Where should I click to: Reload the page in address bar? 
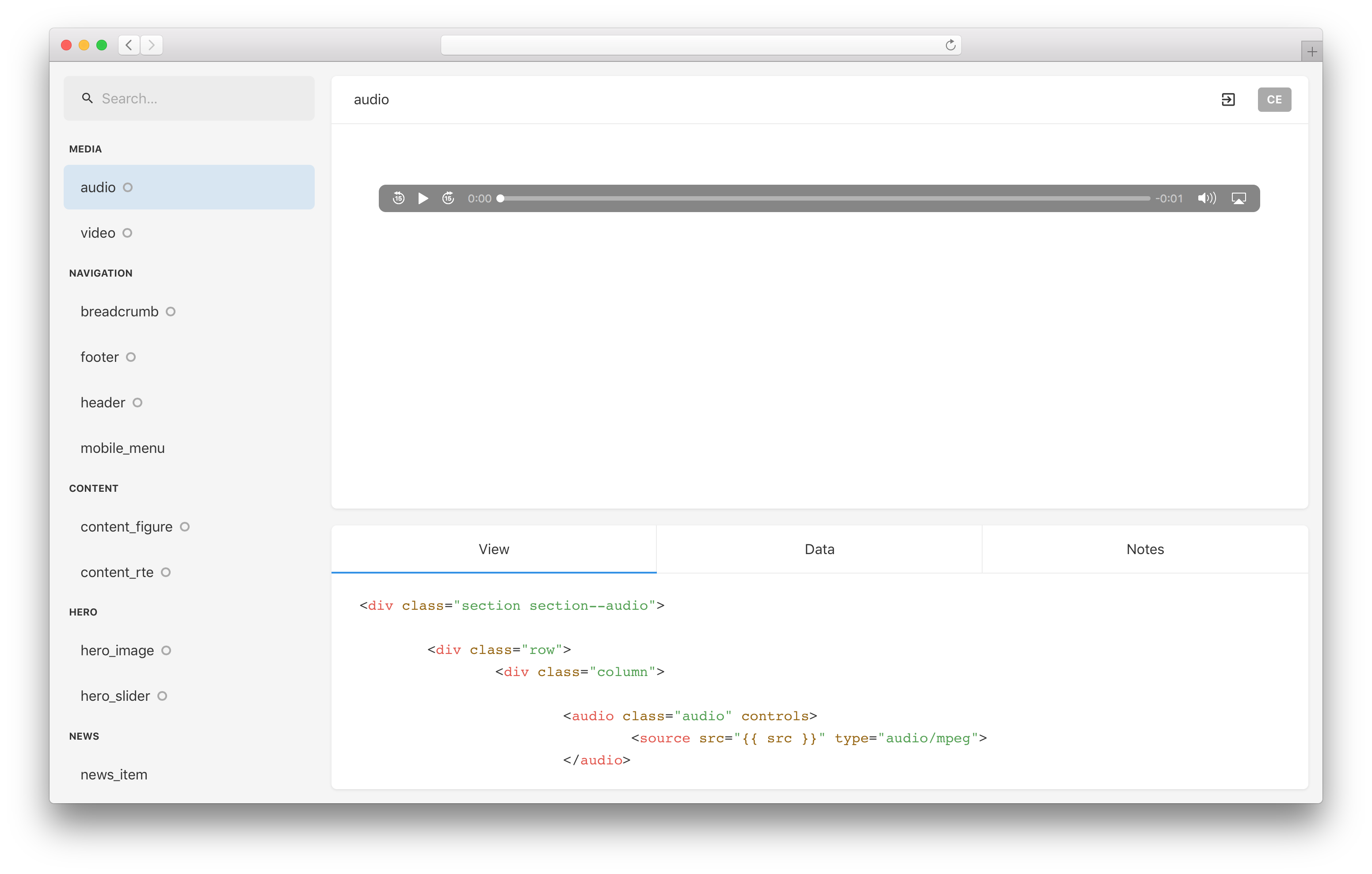click(x=950, y=45)
